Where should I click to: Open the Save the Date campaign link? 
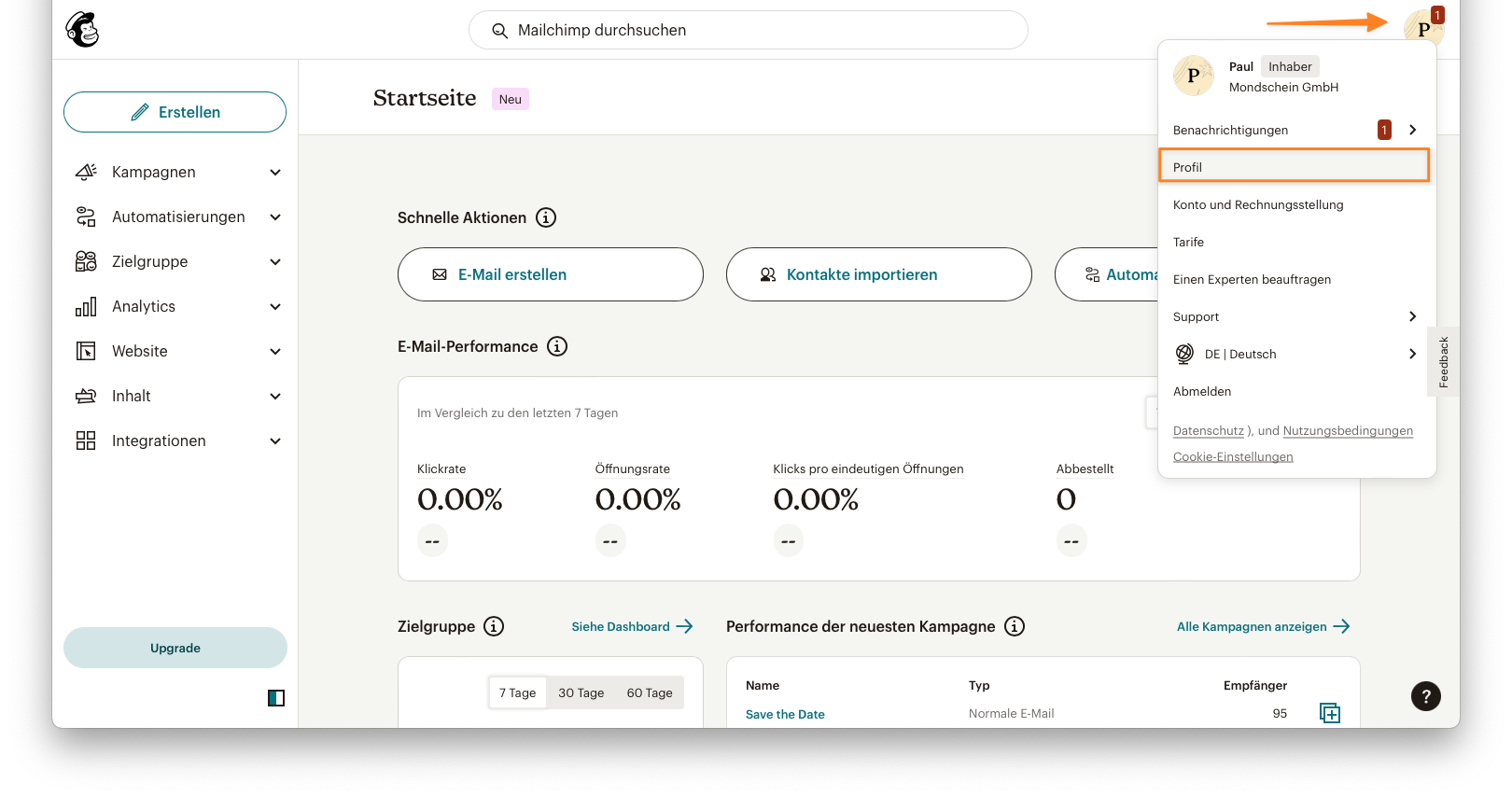[785, 714]
